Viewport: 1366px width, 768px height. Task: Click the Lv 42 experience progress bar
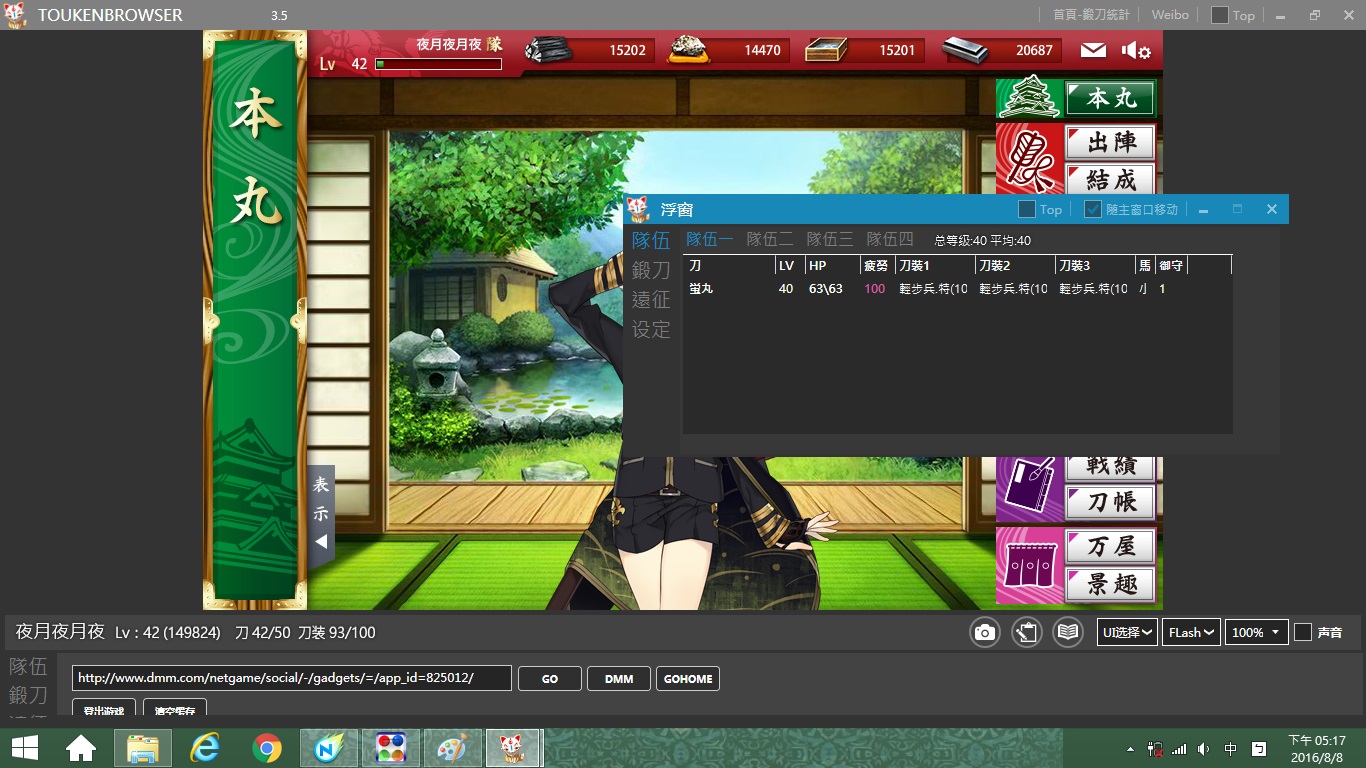tap(438, 64)
